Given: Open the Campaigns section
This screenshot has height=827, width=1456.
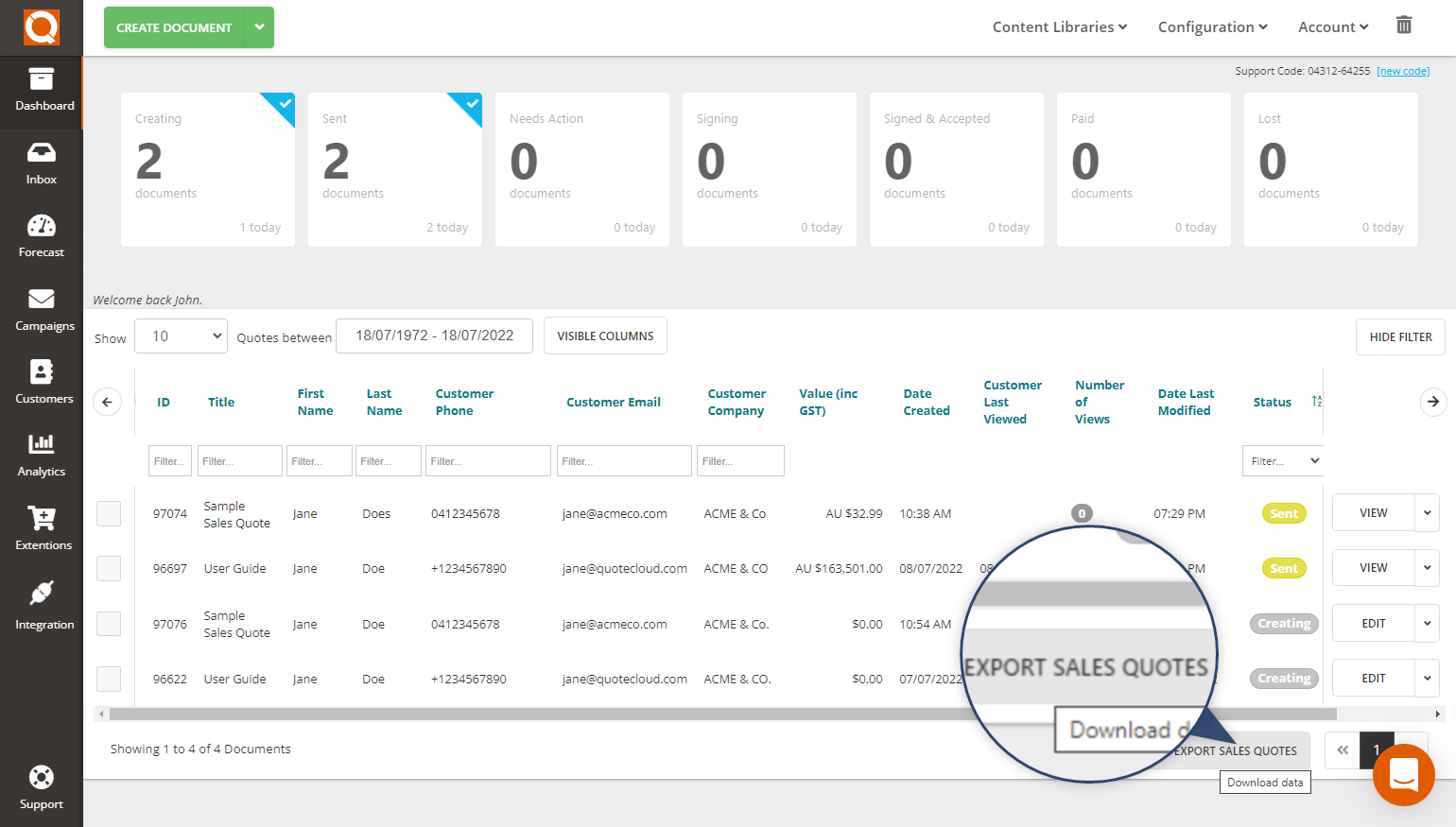Looking at the screenshot, I should tap(41, 308).
